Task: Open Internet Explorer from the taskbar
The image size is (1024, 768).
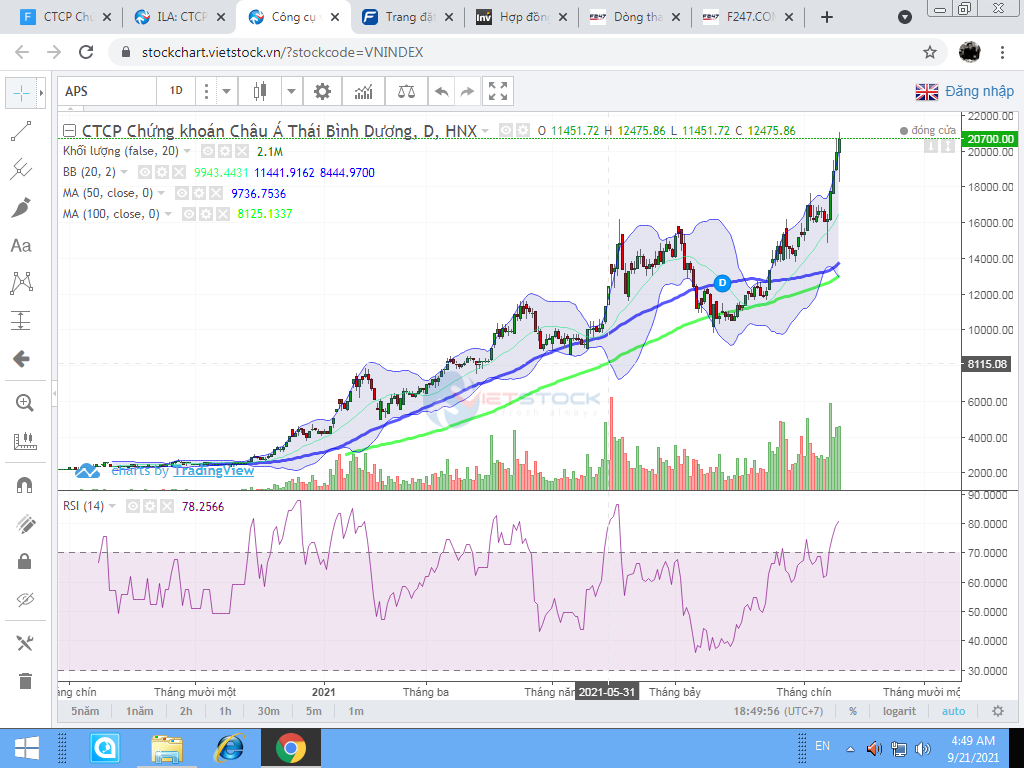Action: [229, 748]
